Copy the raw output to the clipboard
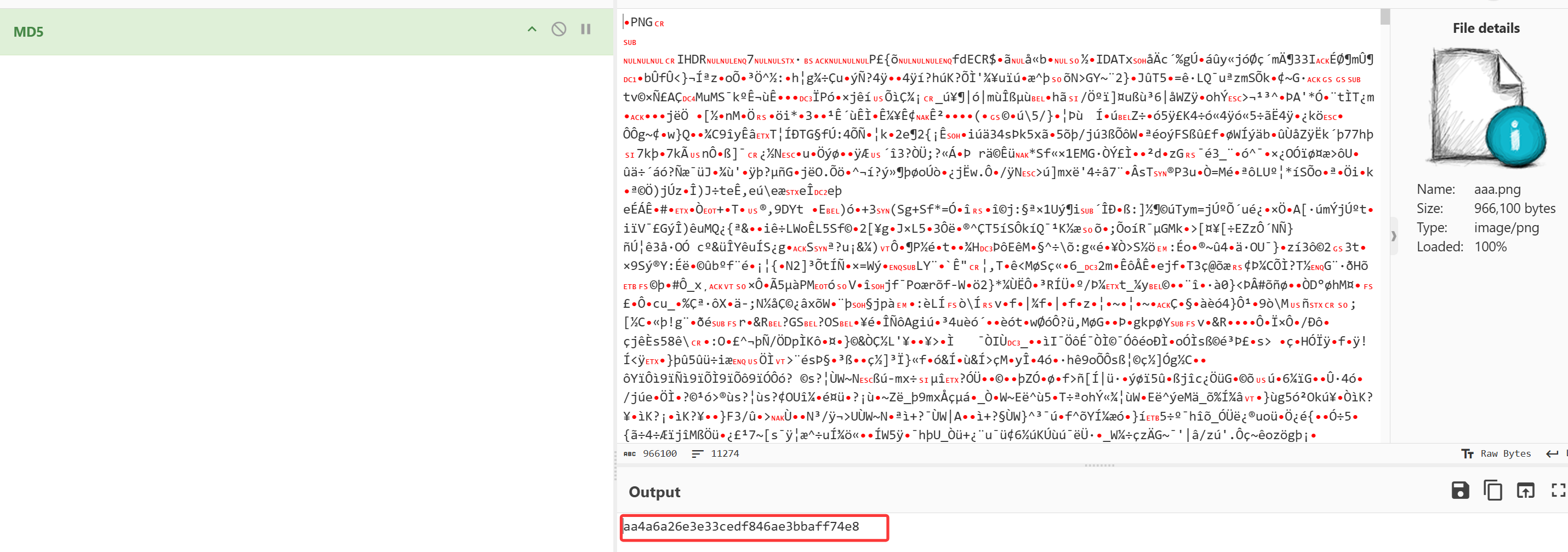The image size is (1568, 552). (1492, 490)
